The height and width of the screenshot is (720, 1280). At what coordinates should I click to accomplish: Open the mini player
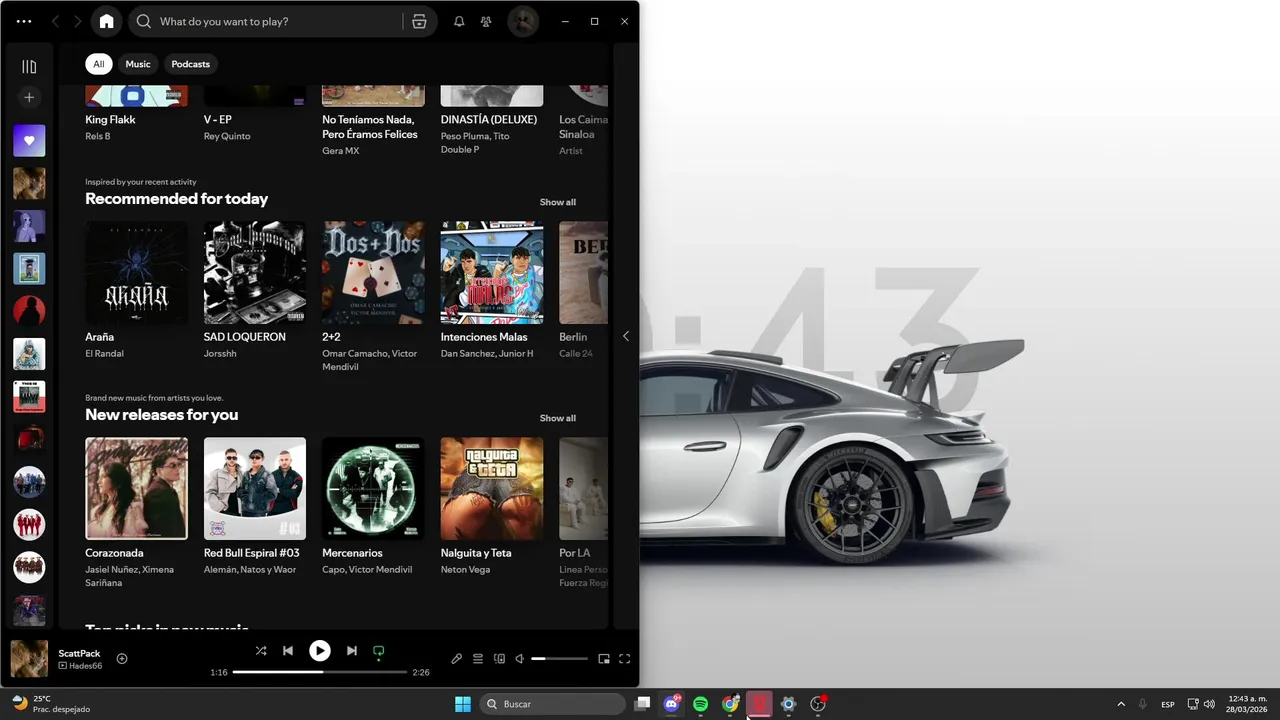(x=604, y=659)
